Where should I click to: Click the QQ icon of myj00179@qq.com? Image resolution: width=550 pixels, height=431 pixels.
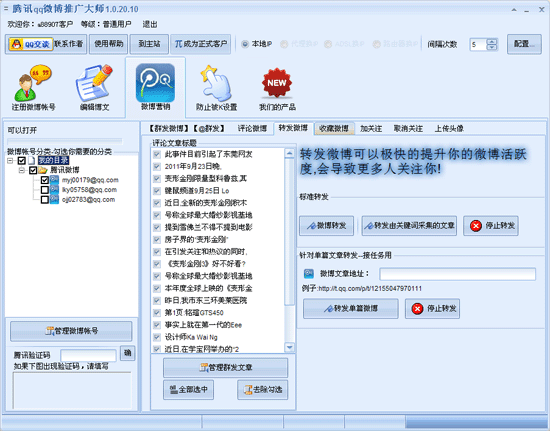[54, 180]
